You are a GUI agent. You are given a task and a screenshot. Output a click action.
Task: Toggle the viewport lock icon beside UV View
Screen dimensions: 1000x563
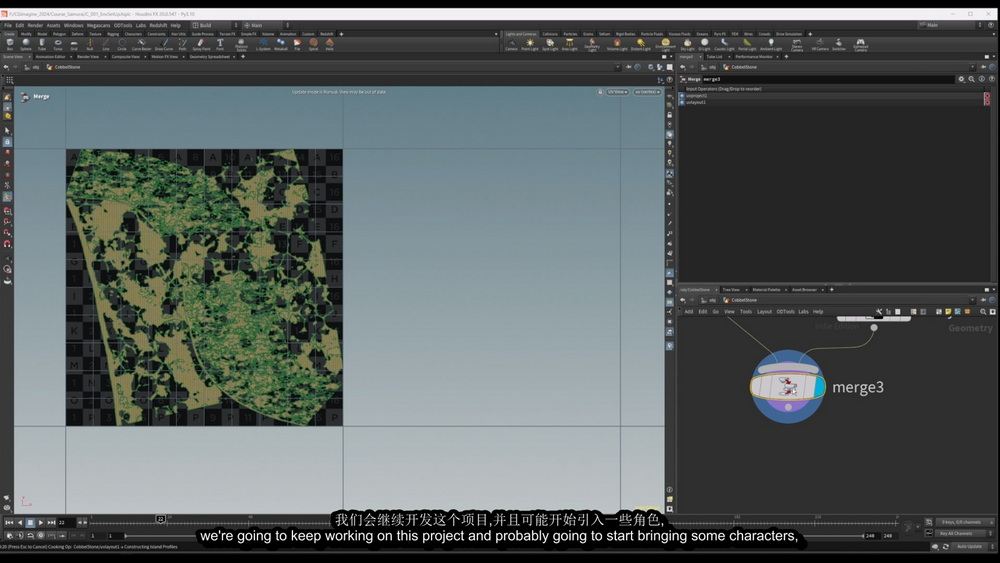pyautogui.click(x=600, y=92)
